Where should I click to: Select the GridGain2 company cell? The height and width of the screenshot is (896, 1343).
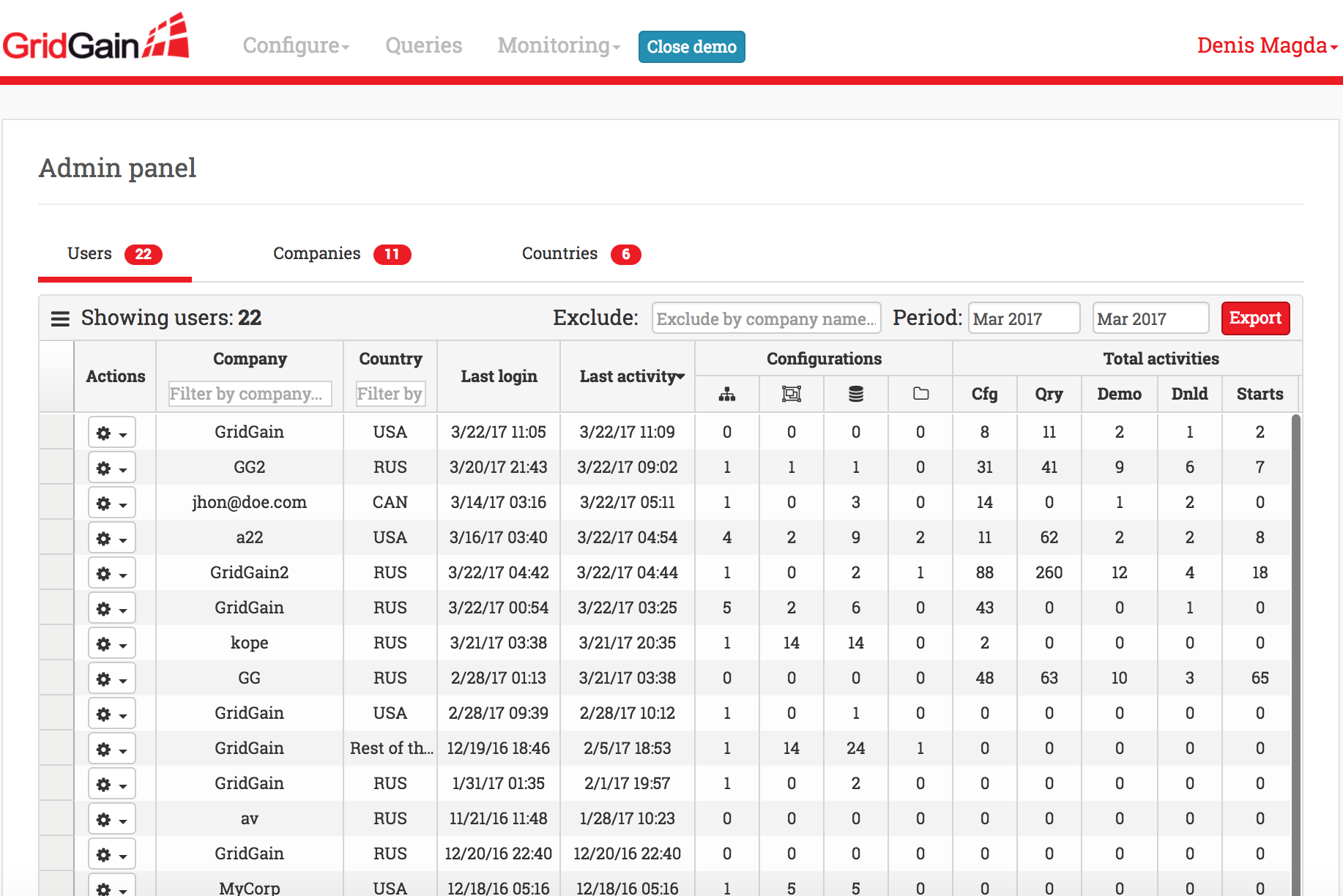[x=250, y=572]
